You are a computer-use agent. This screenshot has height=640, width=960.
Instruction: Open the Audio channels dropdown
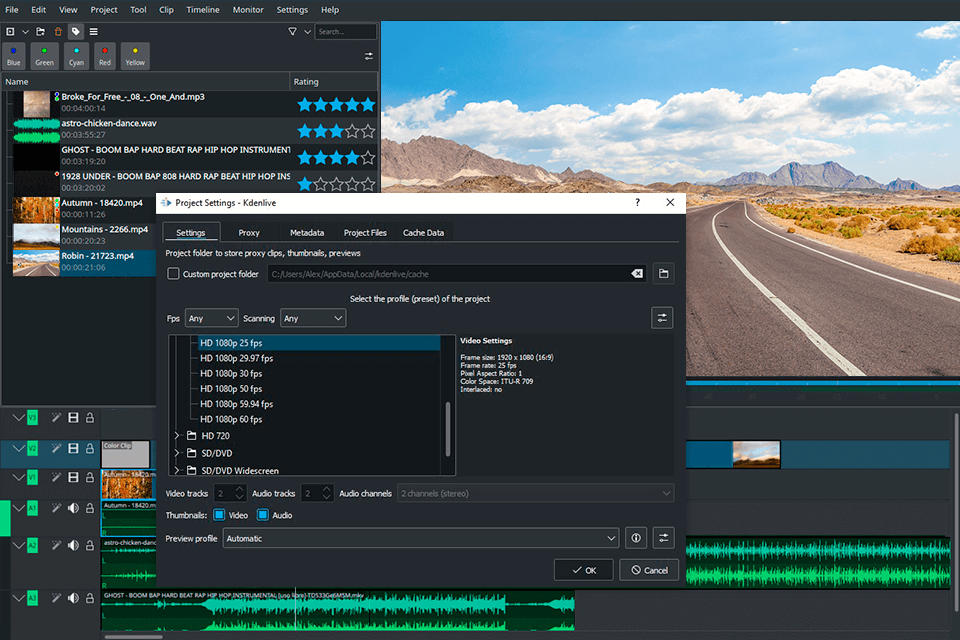(x=536, y=494)
